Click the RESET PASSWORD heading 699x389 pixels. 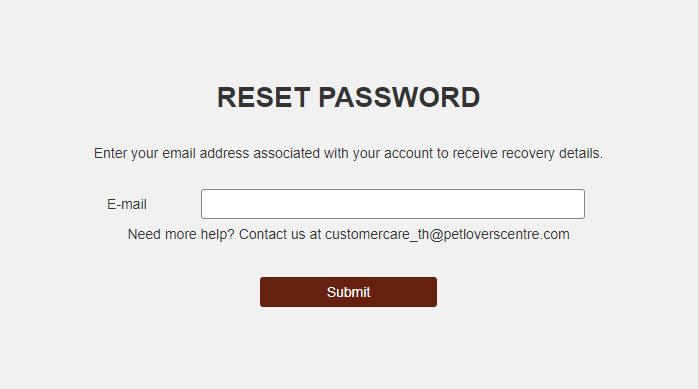click(348, 97)
